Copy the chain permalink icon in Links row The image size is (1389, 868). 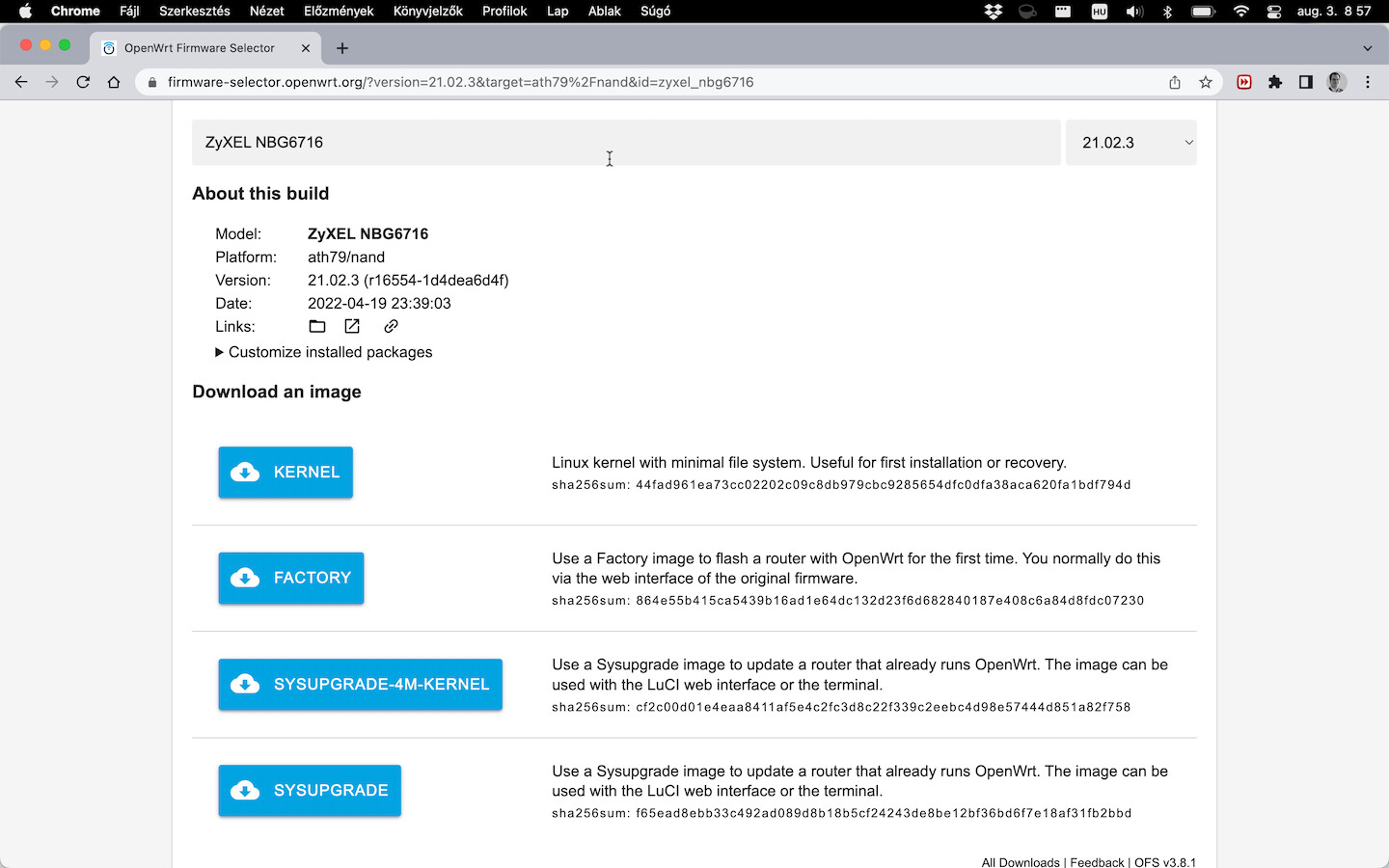[391, 326]
